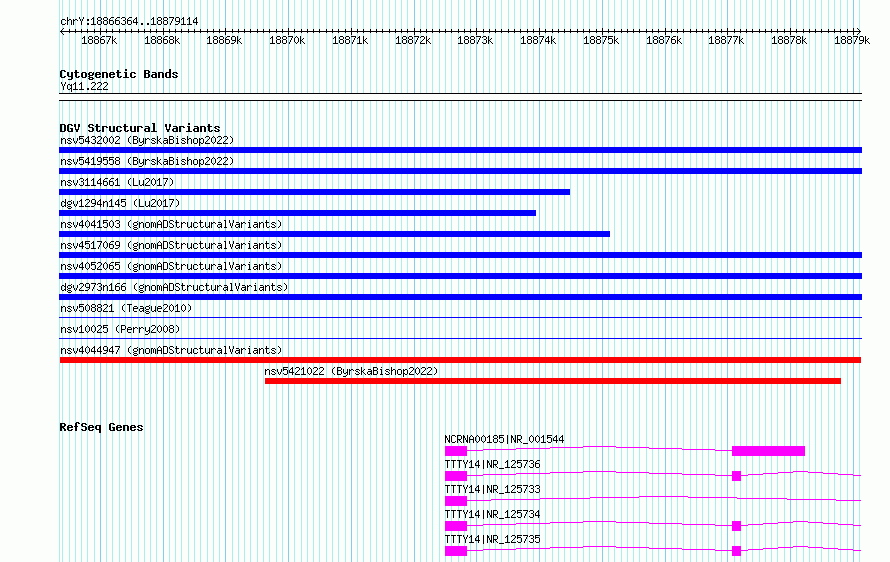Viewport: 890px width, 562px height.
Task: Click the thin blue line under nsv10025
Action: click(x=460, y=338)
